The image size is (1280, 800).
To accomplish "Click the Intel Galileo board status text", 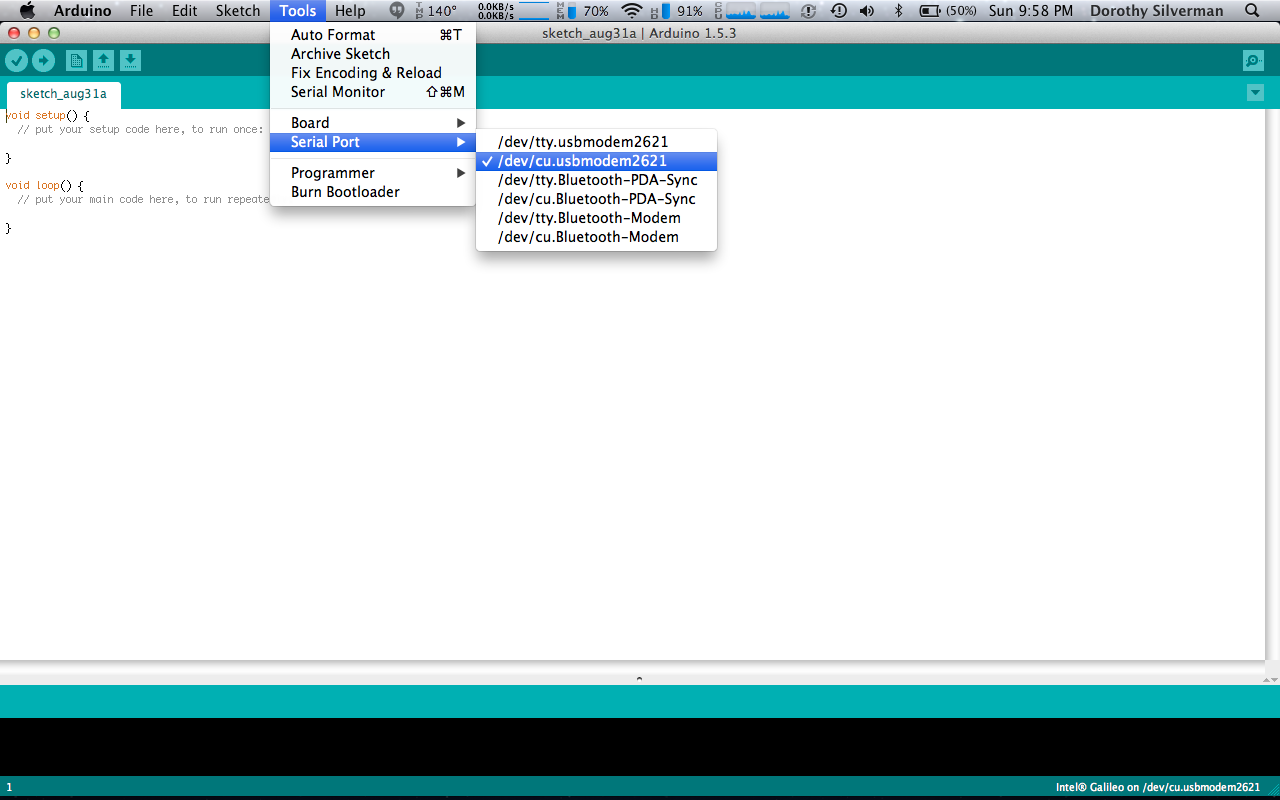I will pos(1158,787).
